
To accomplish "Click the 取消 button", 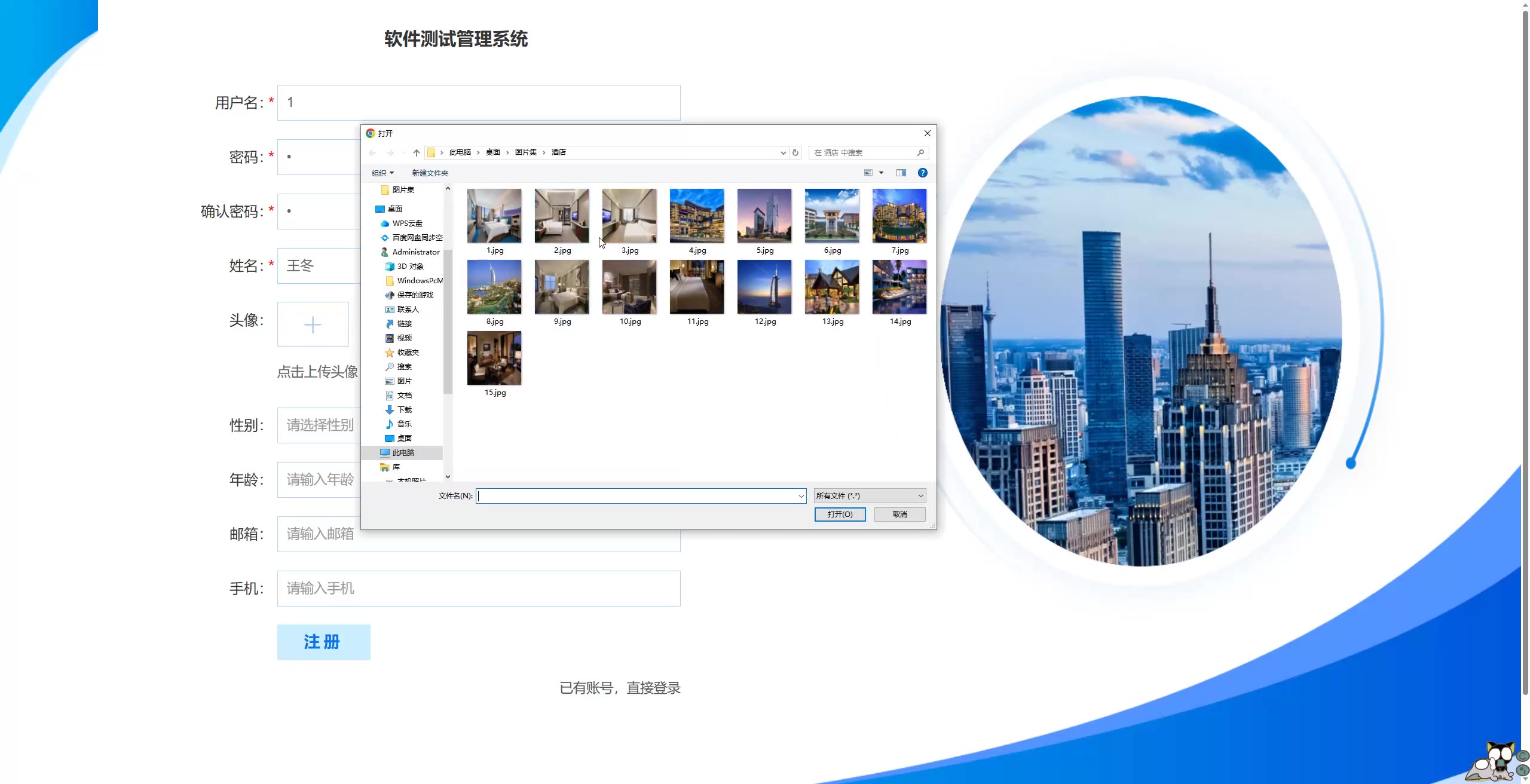I will tap(899, 514).
